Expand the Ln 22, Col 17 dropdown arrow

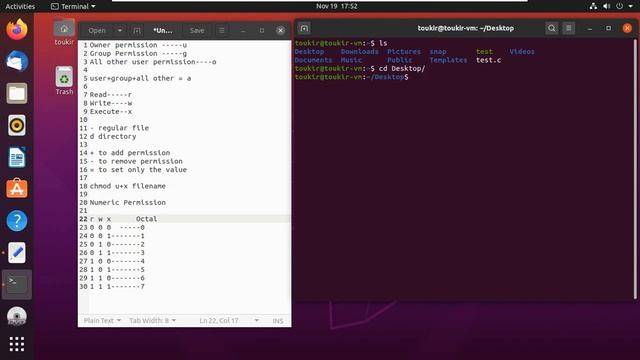(x=256, y=320)
